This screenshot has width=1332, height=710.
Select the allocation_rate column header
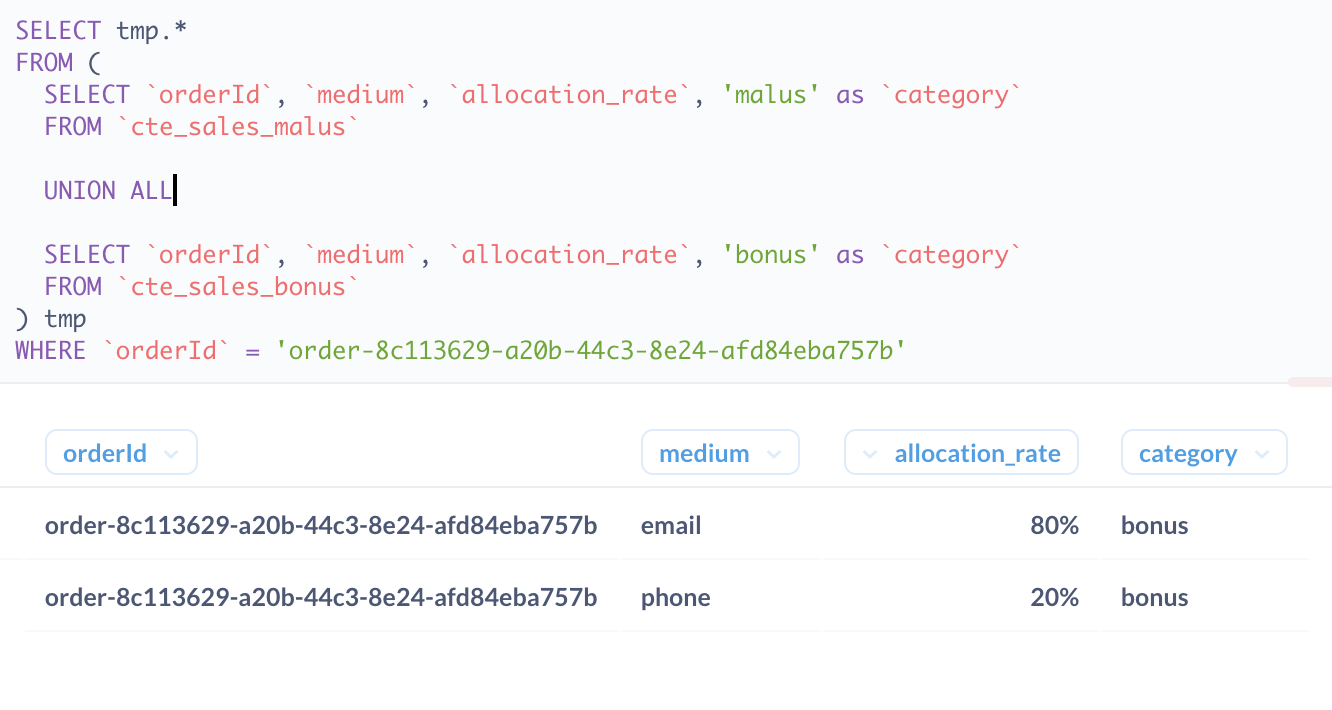(x=976, y=452)
